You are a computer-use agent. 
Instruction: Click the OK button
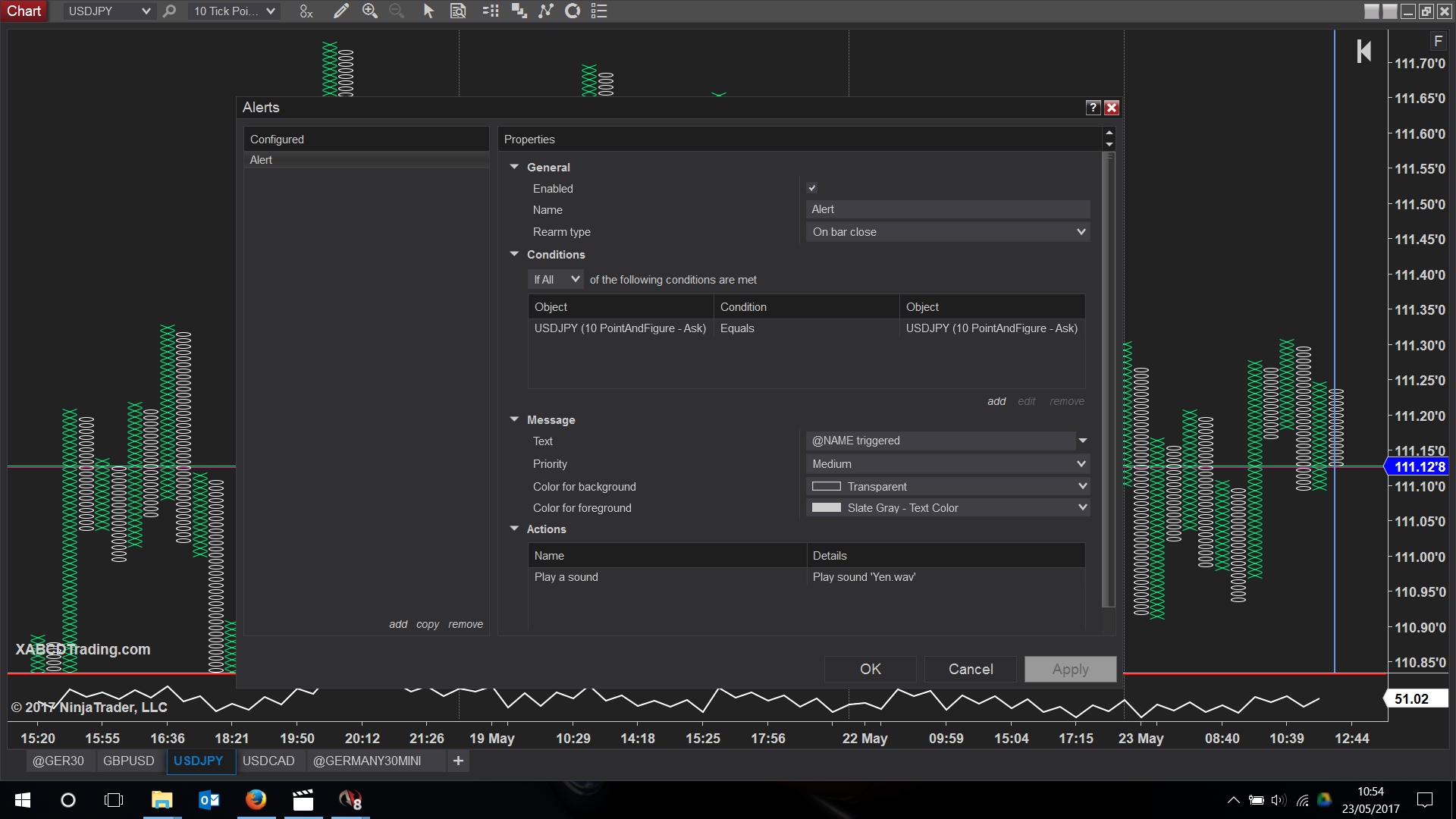(x=870, y=669)
